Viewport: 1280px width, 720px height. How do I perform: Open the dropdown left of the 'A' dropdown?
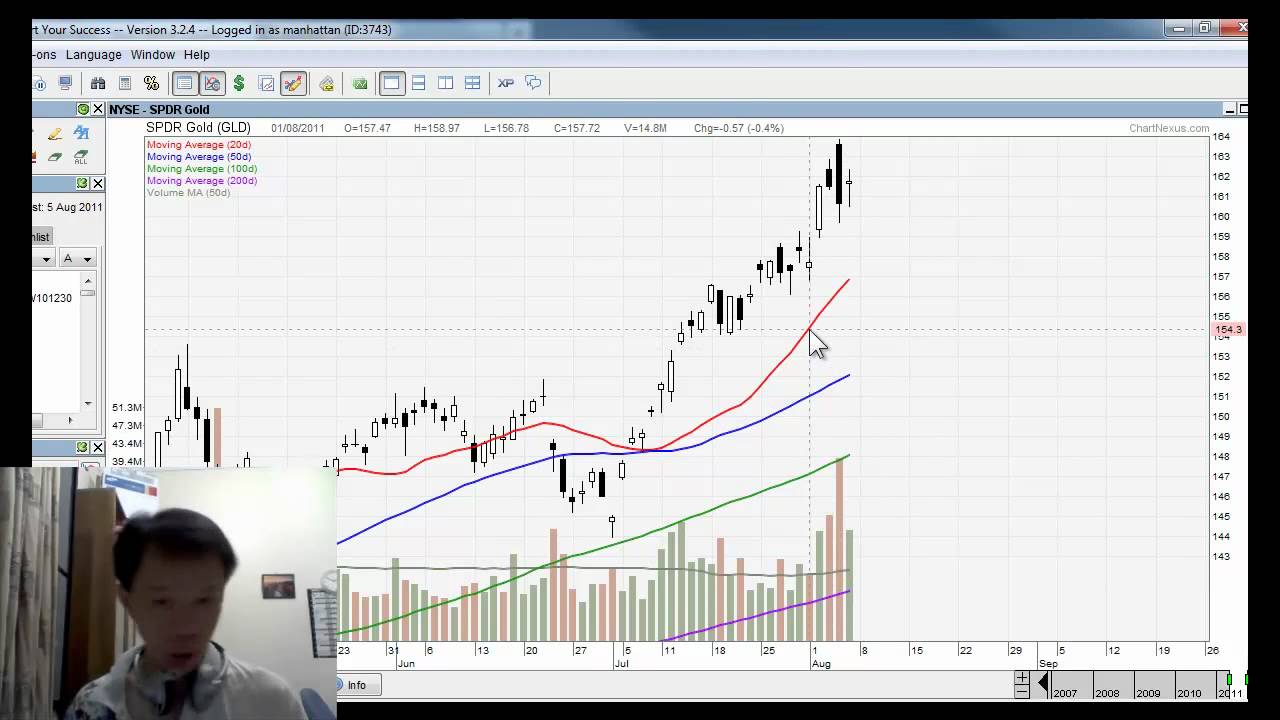click(x=43, y=259)
